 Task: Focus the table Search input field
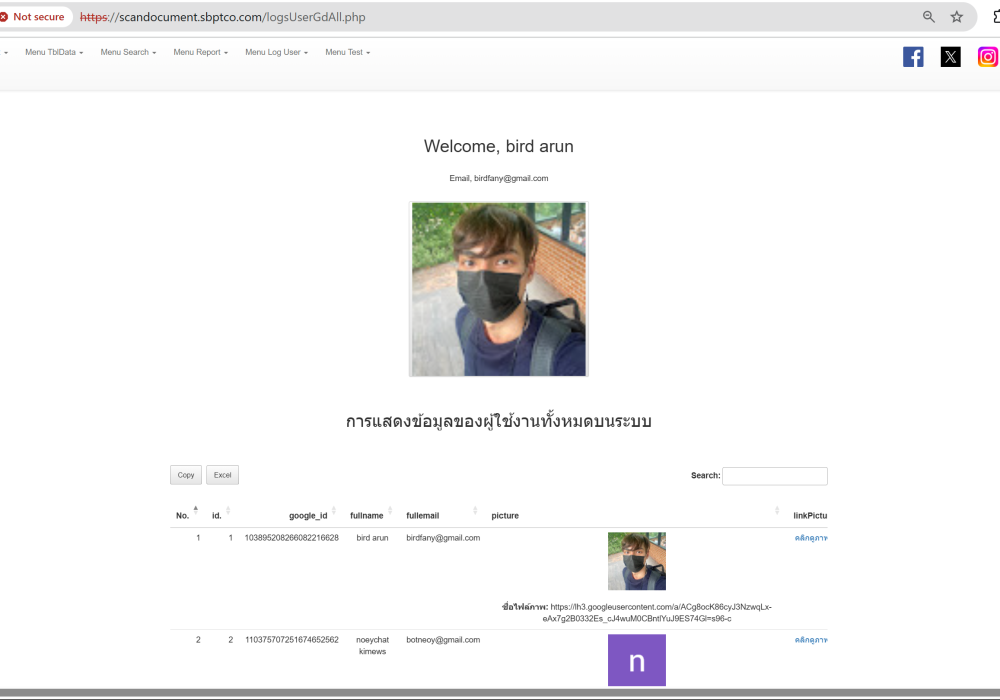click(x=774, y=476)
